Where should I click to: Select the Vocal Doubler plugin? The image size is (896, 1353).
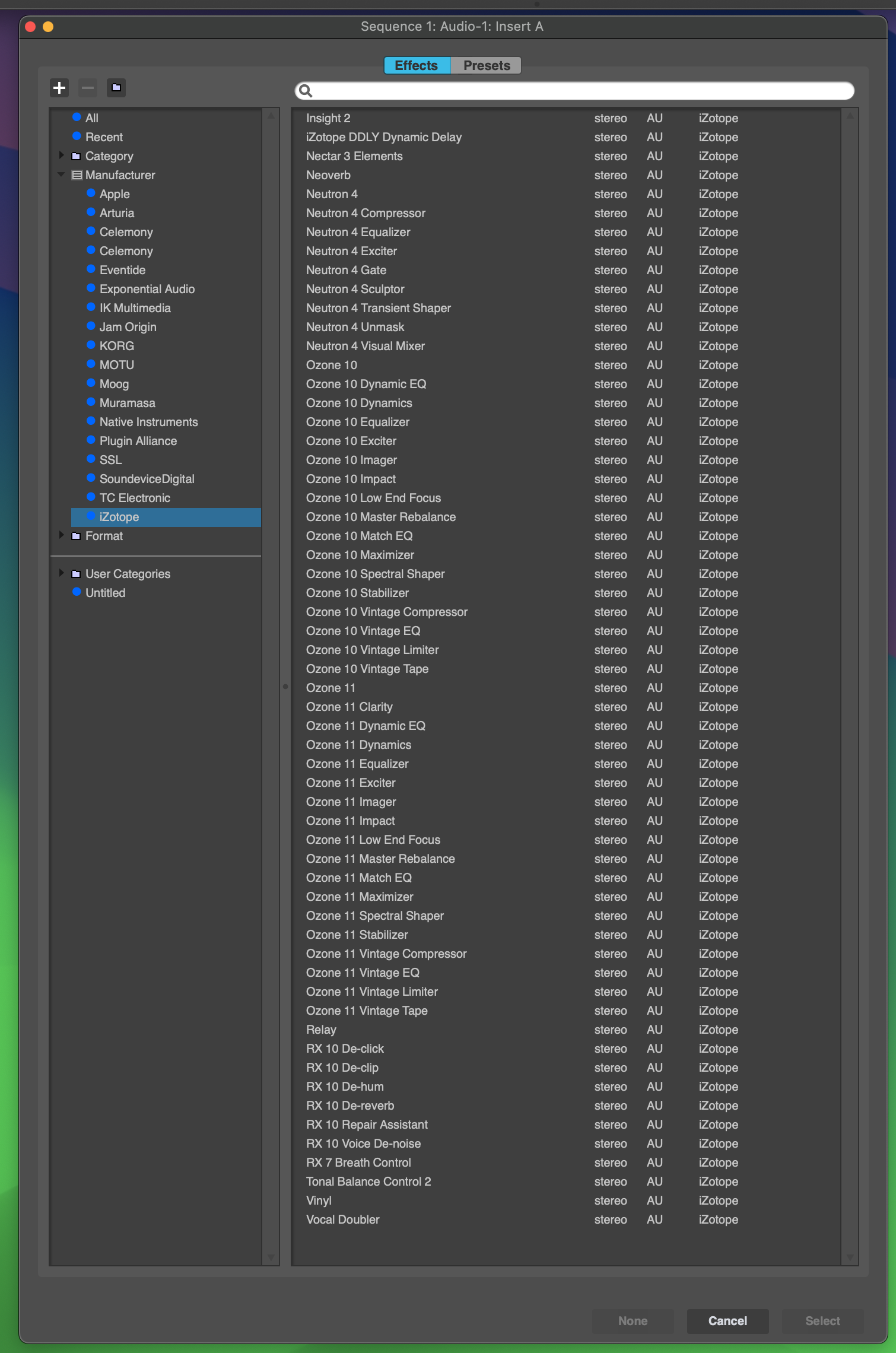[x=342, y=1219]
